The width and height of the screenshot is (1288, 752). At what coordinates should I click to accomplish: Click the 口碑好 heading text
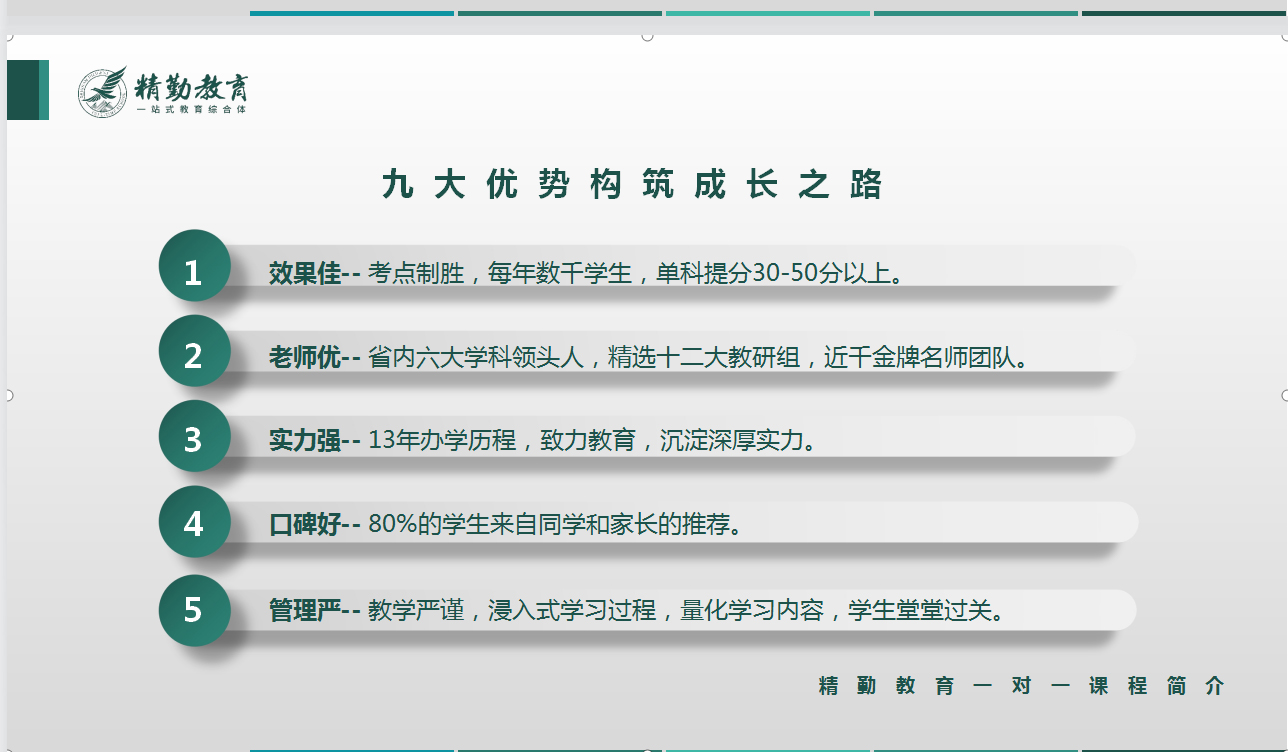coord(305,524)
